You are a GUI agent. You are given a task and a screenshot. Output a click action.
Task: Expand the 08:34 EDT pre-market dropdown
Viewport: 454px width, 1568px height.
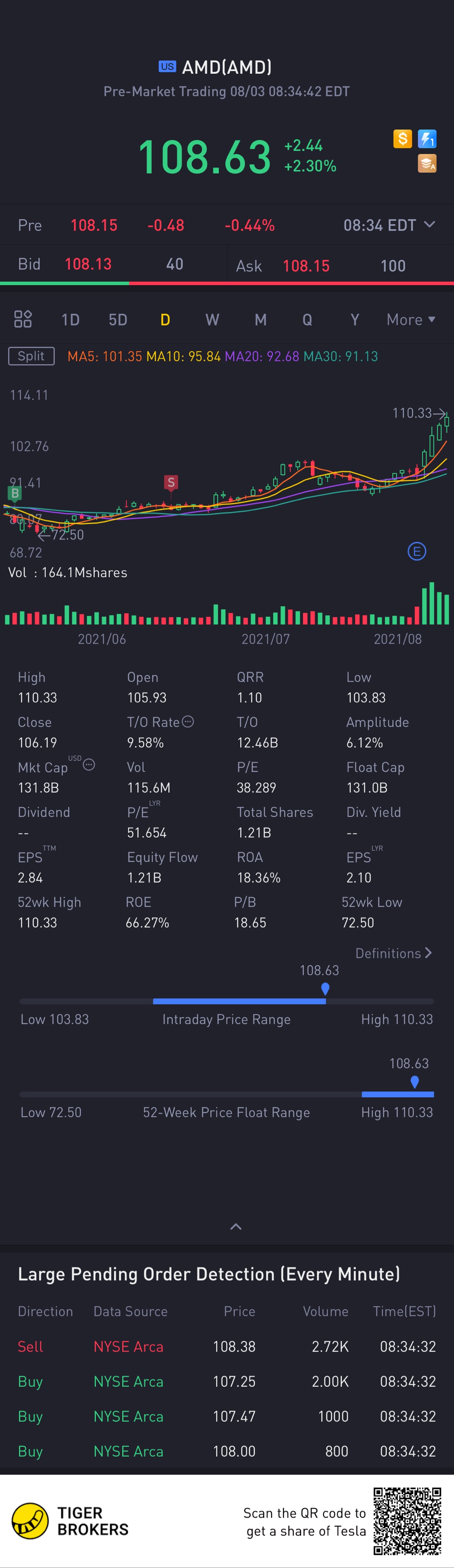(389, 225)
